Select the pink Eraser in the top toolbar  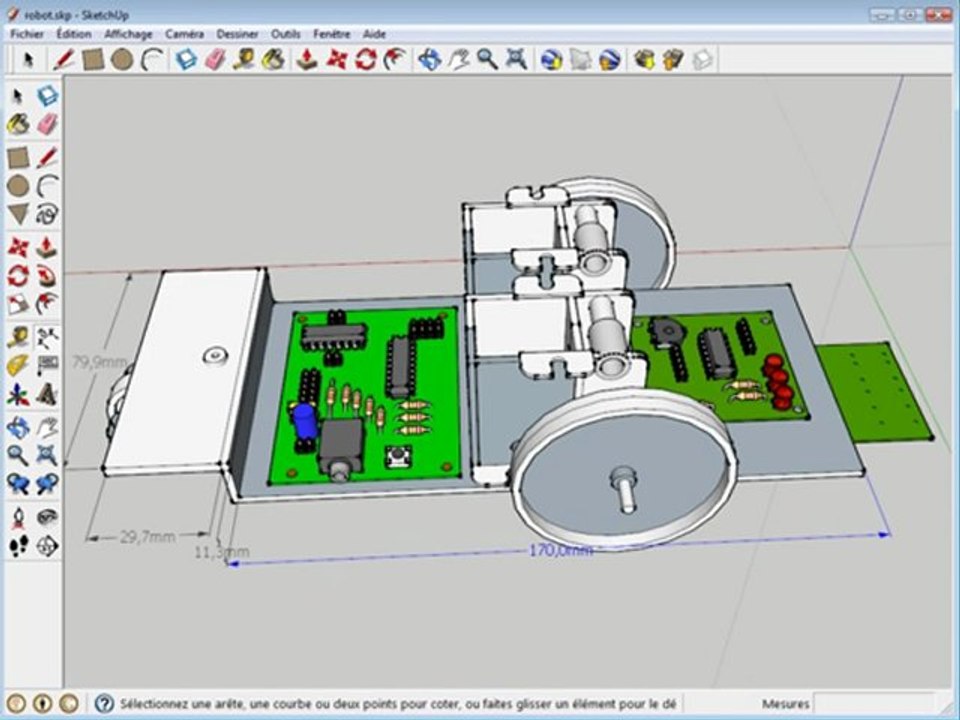215,60
